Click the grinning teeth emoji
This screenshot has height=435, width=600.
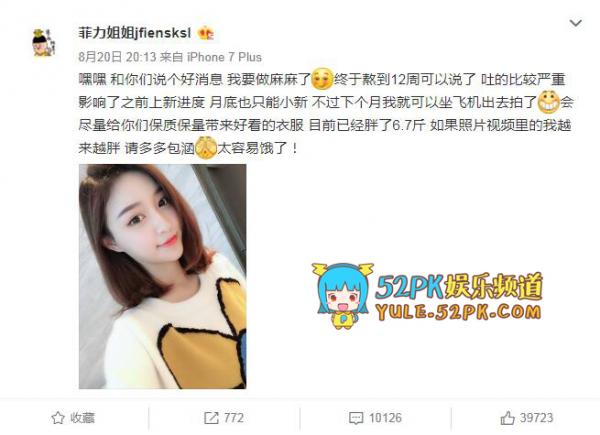coord(548,102)
